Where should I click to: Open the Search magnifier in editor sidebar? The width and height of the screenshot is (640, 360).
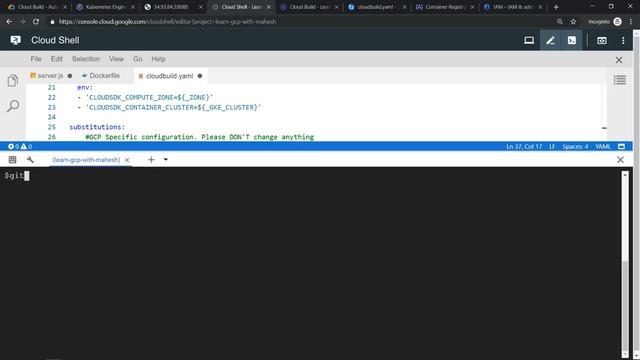pyautogui.click(x=13, y=106)
